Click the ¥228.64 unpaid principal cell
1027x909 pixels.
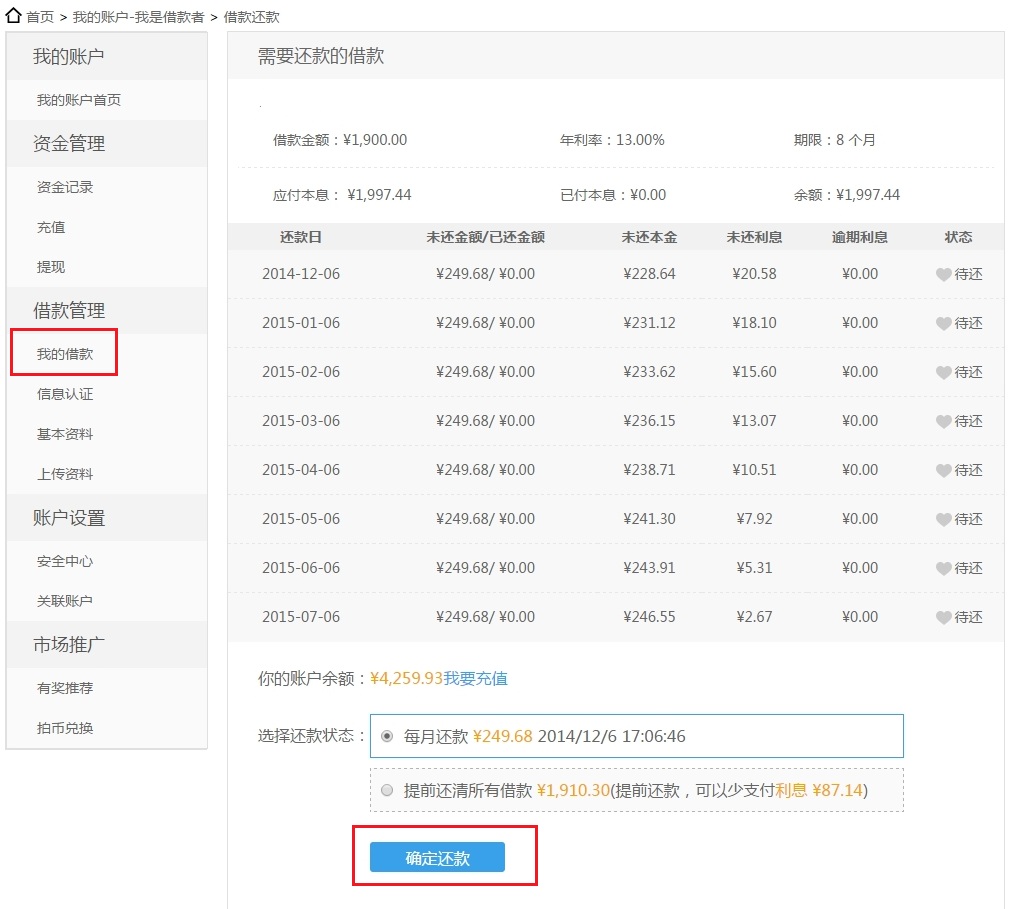649,274
